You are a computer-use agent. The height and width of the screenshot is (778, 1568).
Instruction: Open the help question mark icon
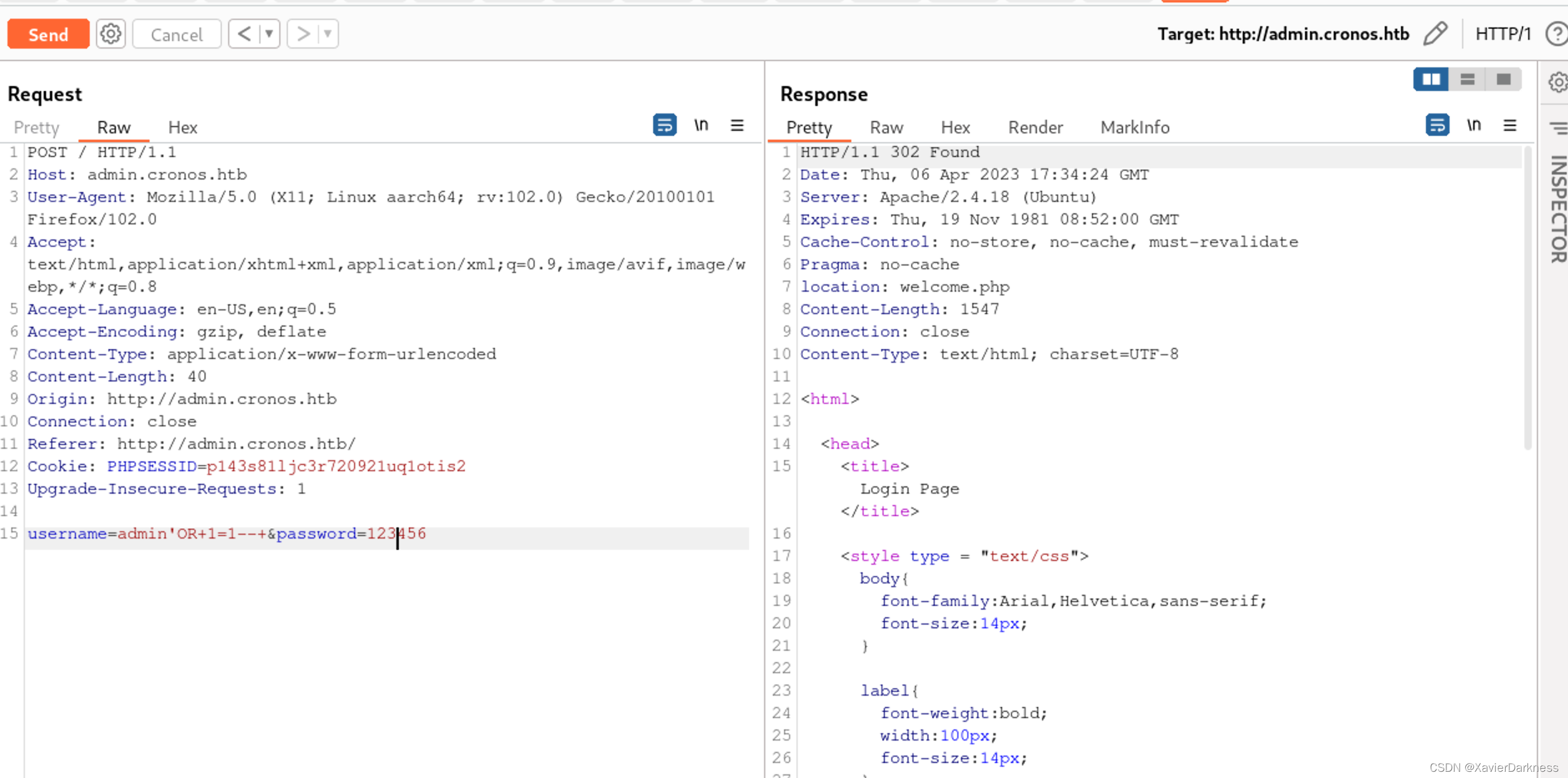click(1557, 34)
